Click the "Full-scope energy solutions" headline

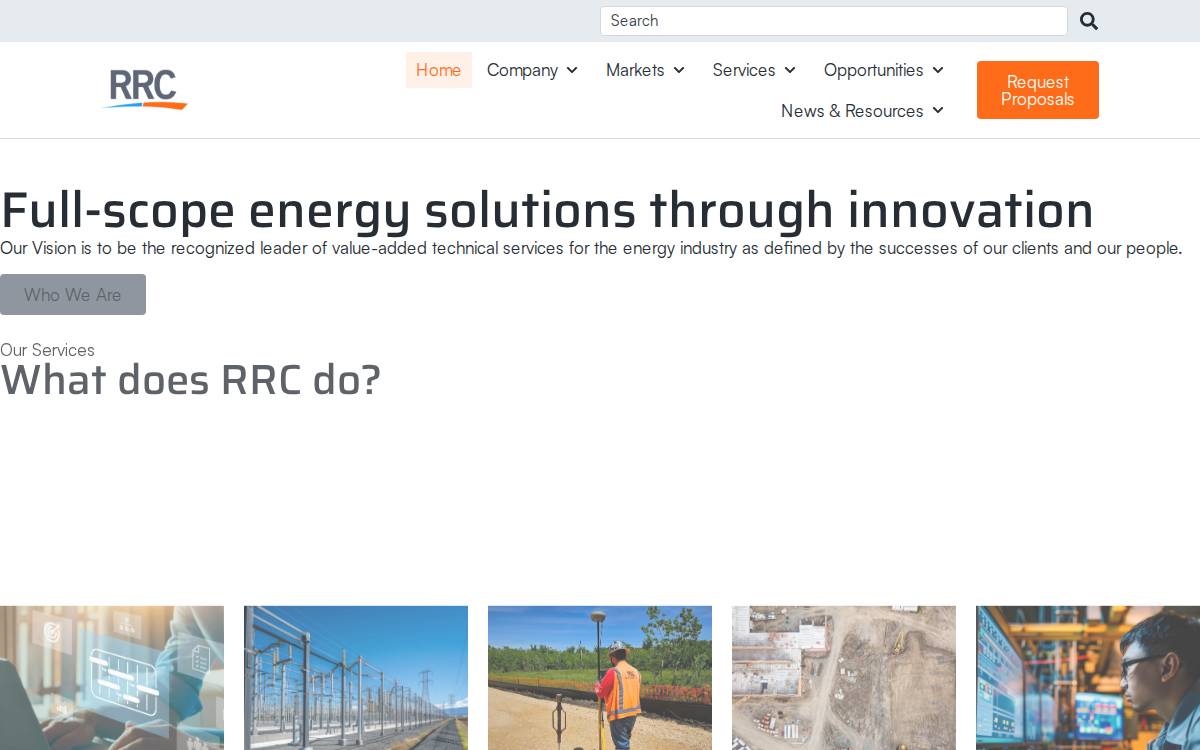(x=547, y=210)
